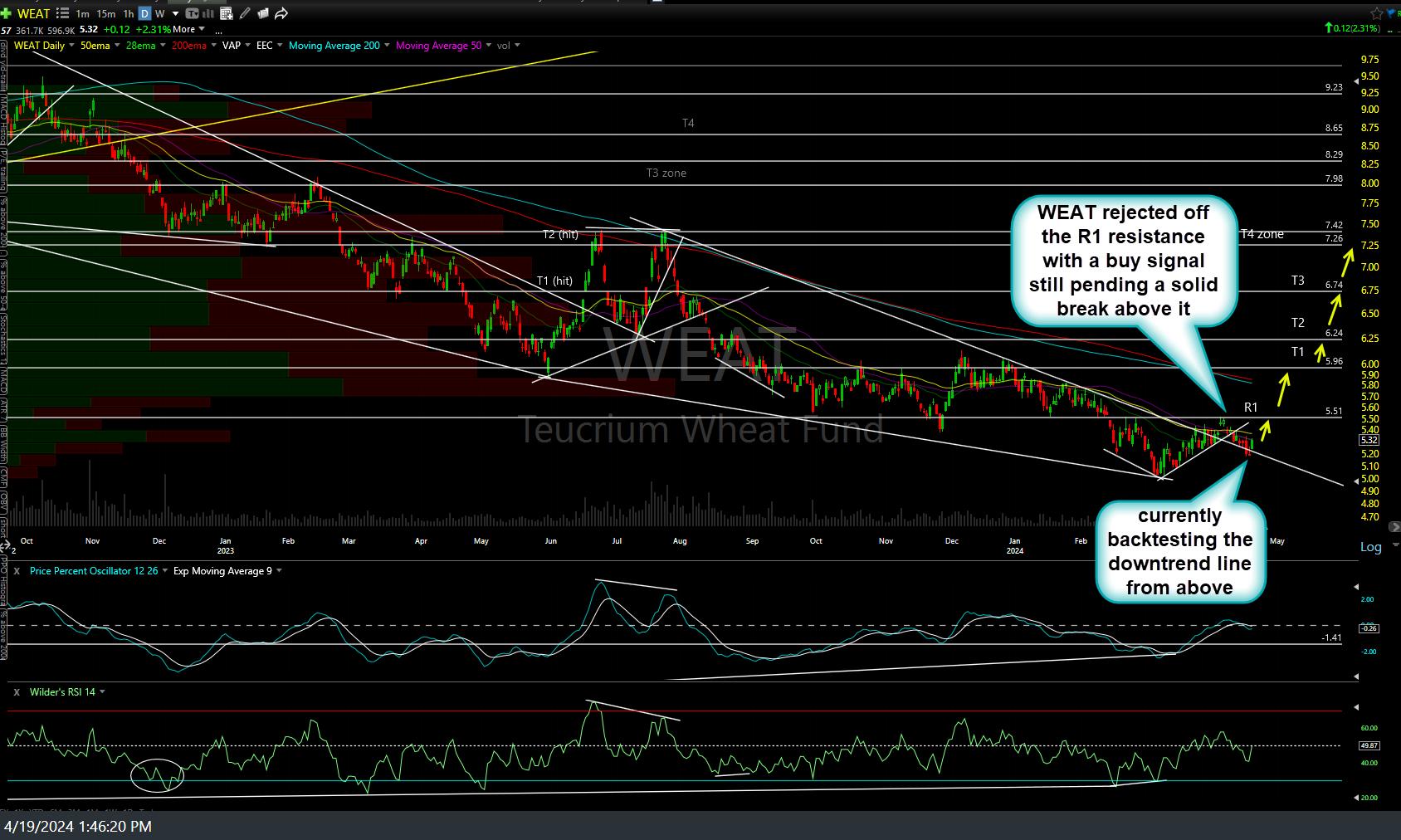This screenshot has width=1401, height=840.
Task: Switch to weekly W timeframe
Action: coord(160,13)
